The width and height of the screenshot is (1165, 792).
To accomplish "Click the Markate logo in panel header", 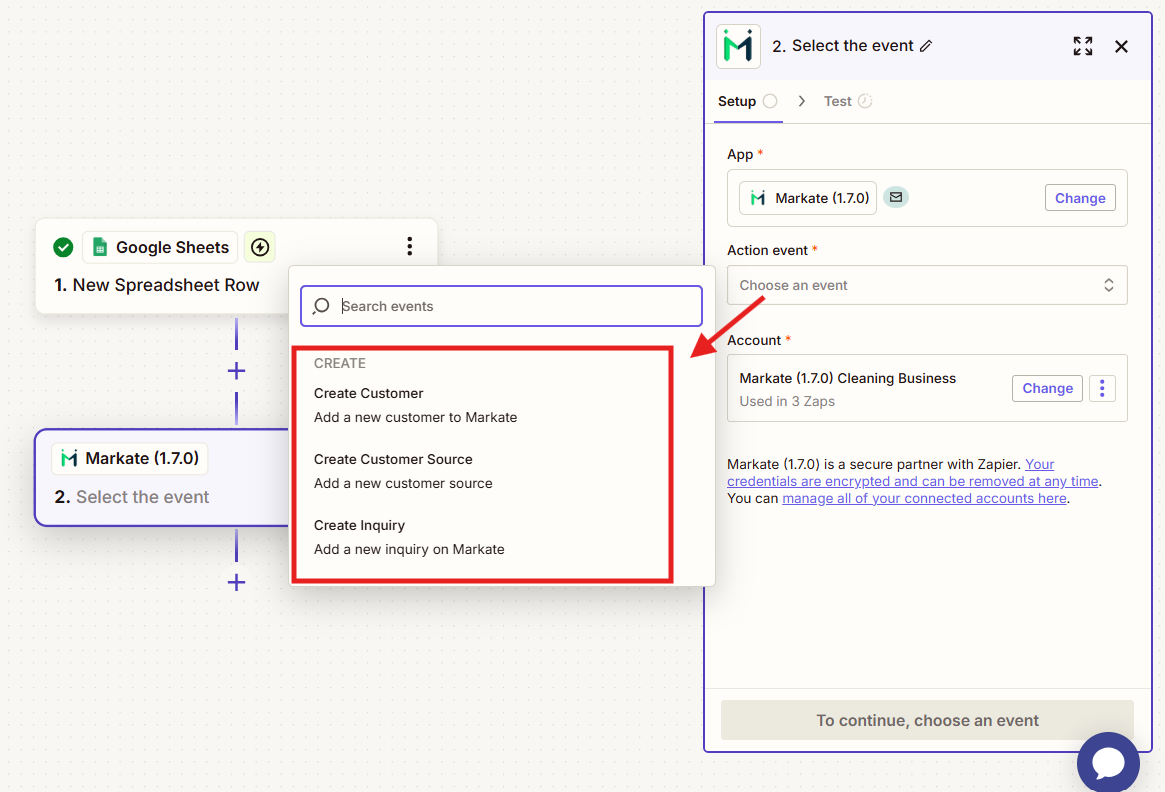I will (738, 46).
